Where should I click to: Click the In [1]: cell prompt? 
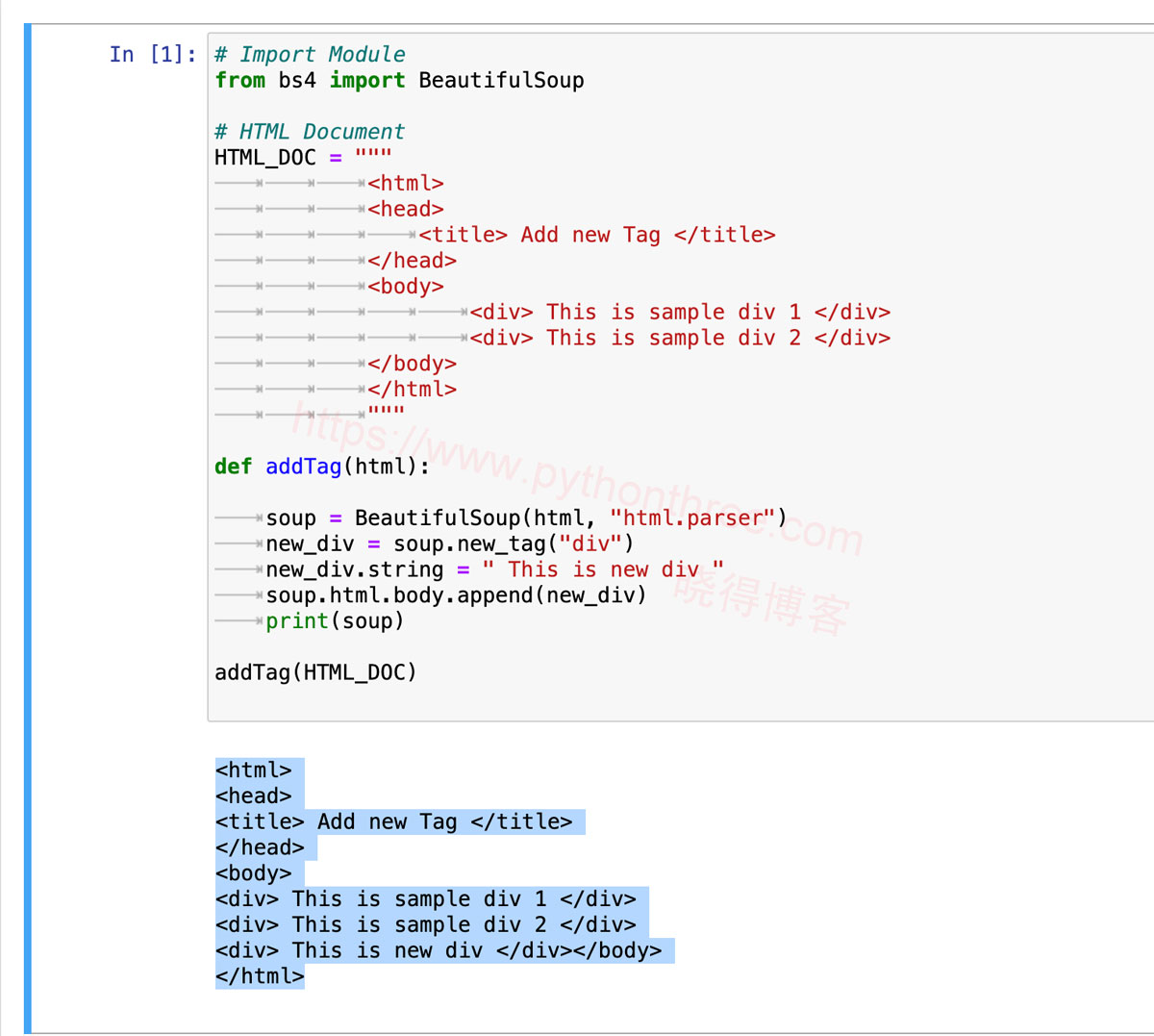tap(152, 55)
